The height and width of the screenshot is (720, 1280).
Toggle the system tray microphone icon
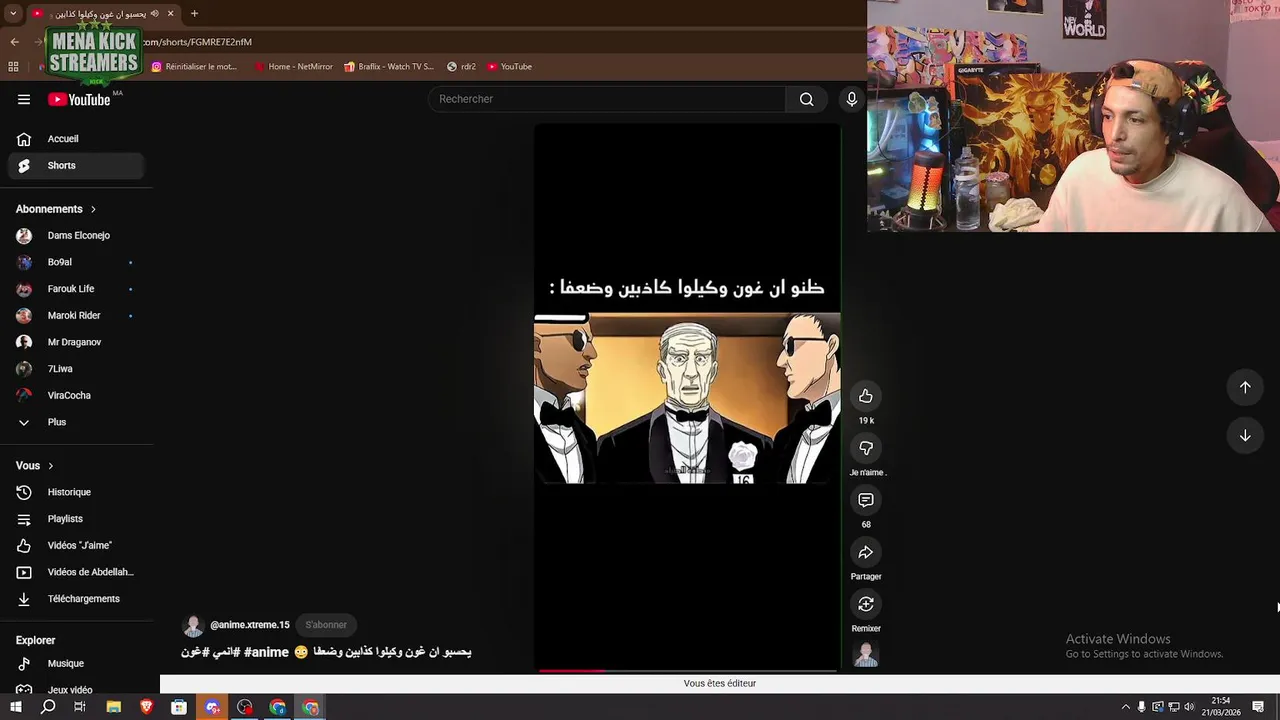point(1141,707)
